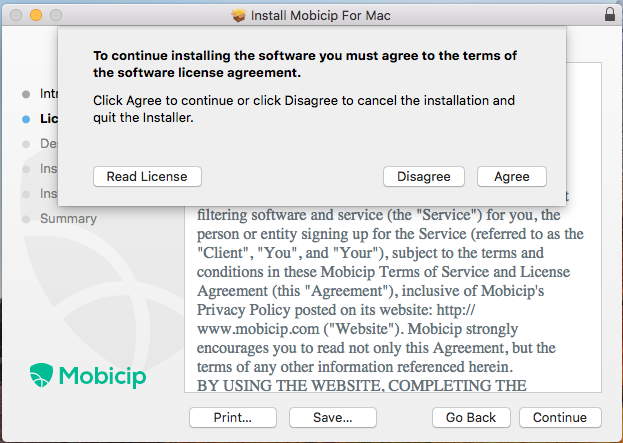This screenshot has width=623, height=443.
Task: Click the package icon in title bar
Action: coord(238,15)
